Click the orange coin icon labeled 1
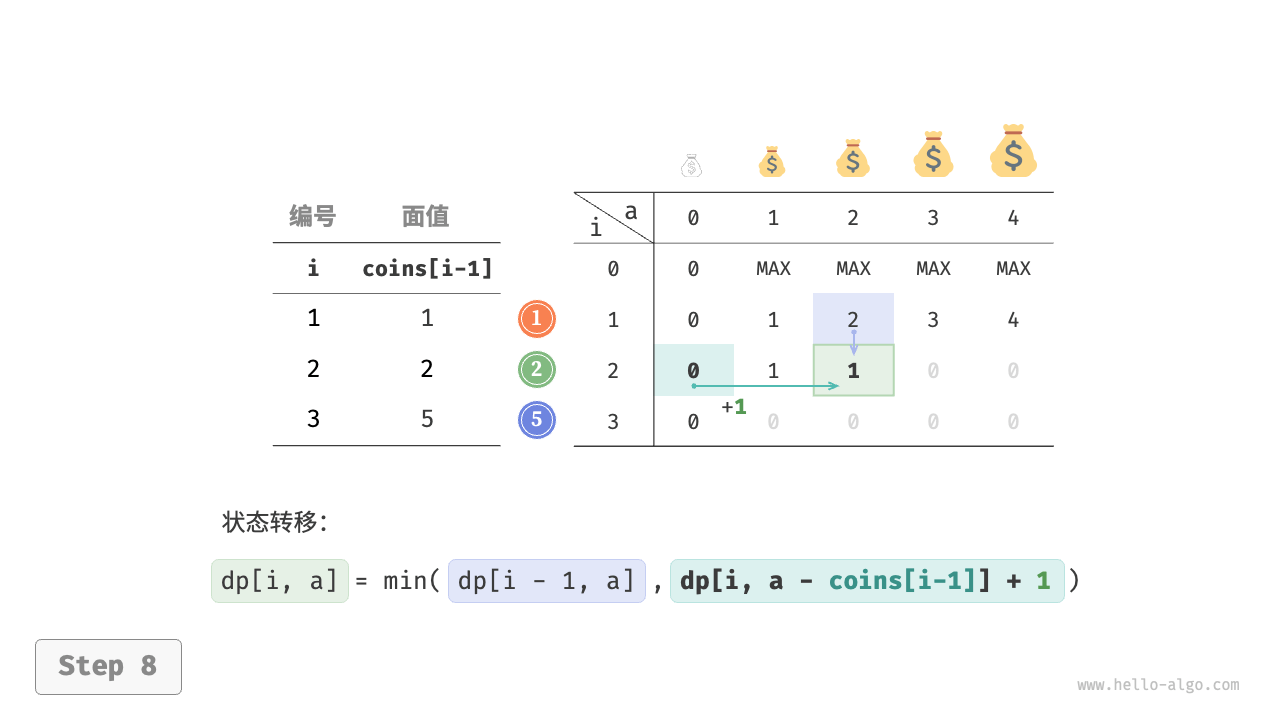This screenshot has width=1280, height=720. (537, 319)
